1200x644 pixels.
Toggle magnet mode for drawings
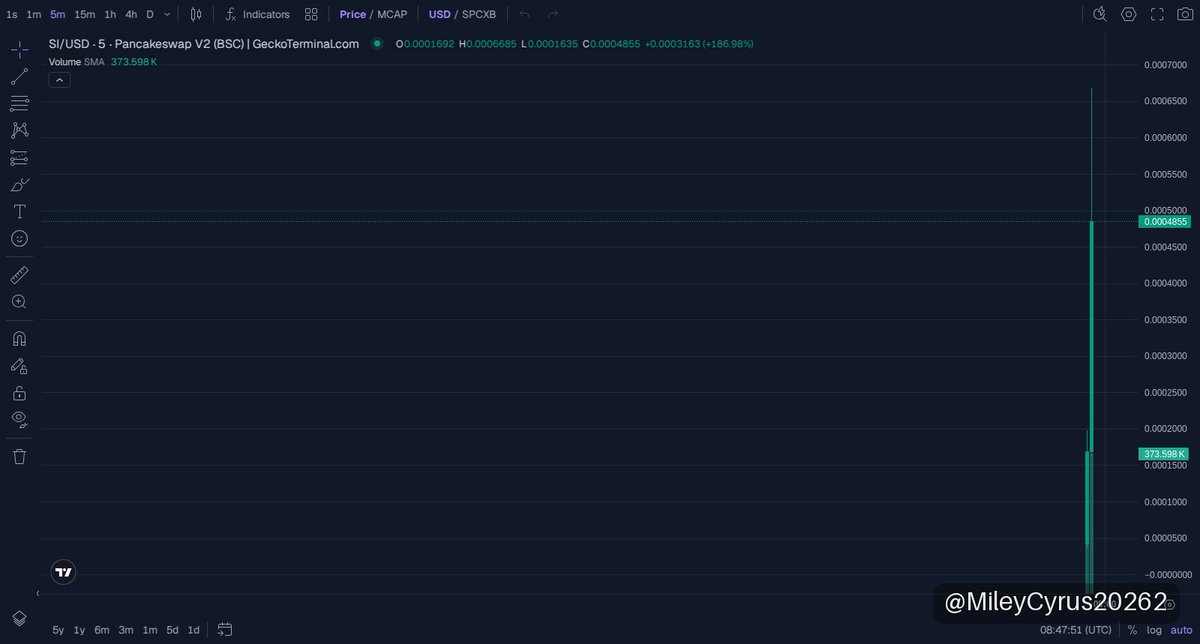point(19,338)
